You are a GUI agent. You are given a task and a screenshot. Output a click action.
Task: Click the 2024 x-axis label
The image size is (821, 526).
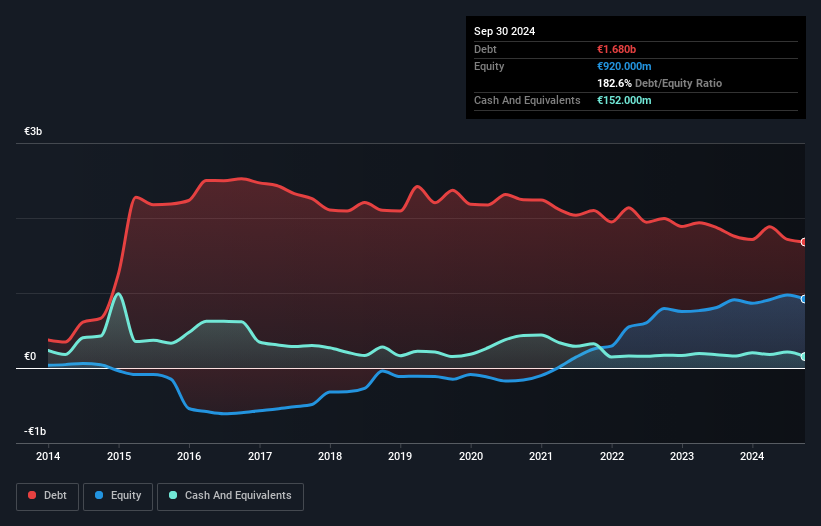tap(752, 456)
